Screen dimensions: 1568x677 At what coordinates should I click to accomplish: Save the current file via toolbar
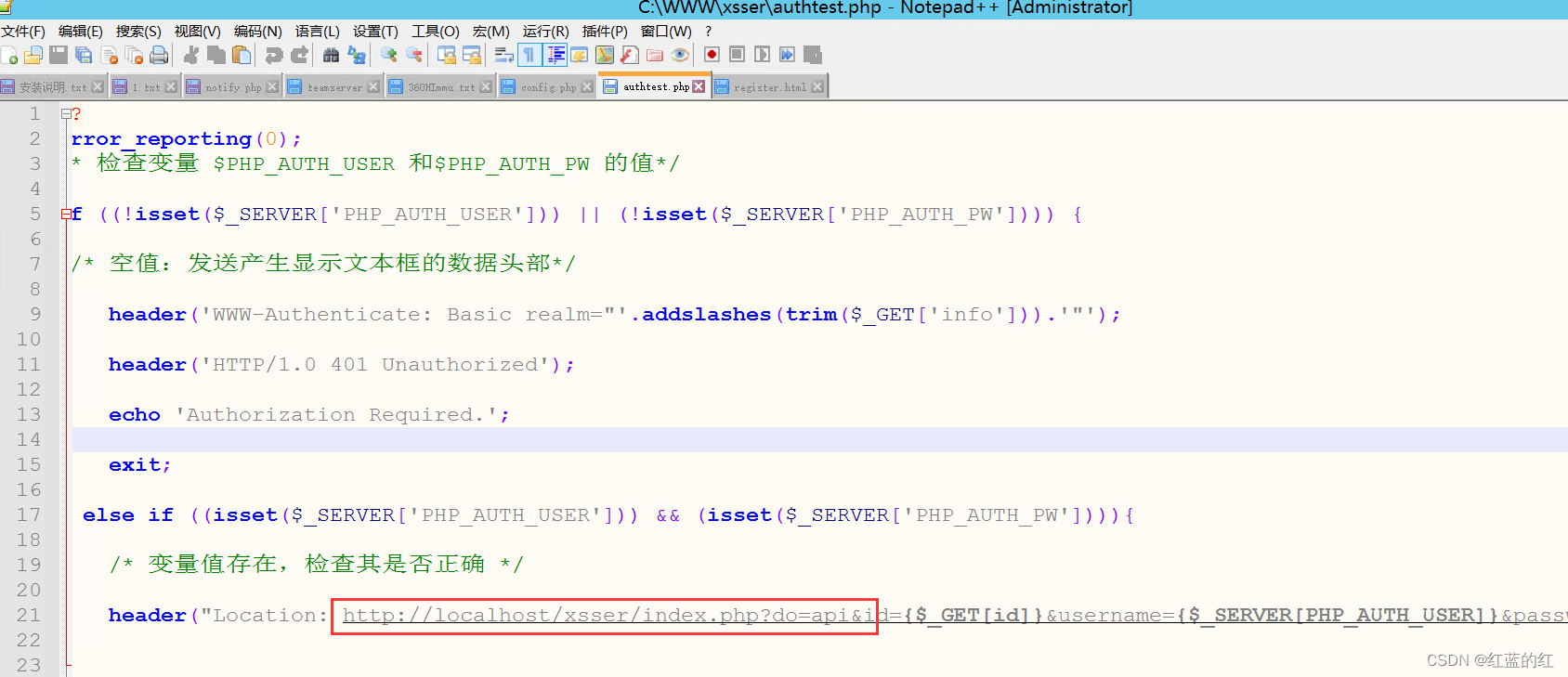pos(59,56)
